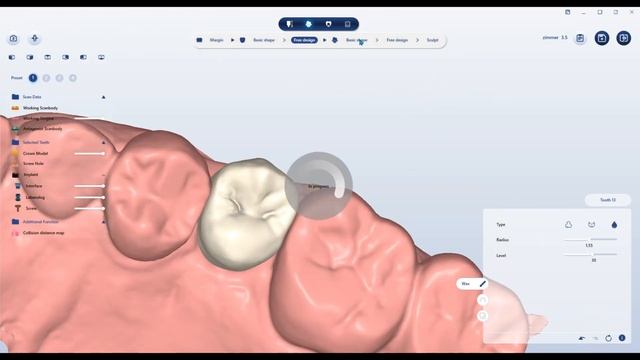Screen dimensions: 640x360
Task: Open the clipboard notes icon
Action: tap(580, 38)
